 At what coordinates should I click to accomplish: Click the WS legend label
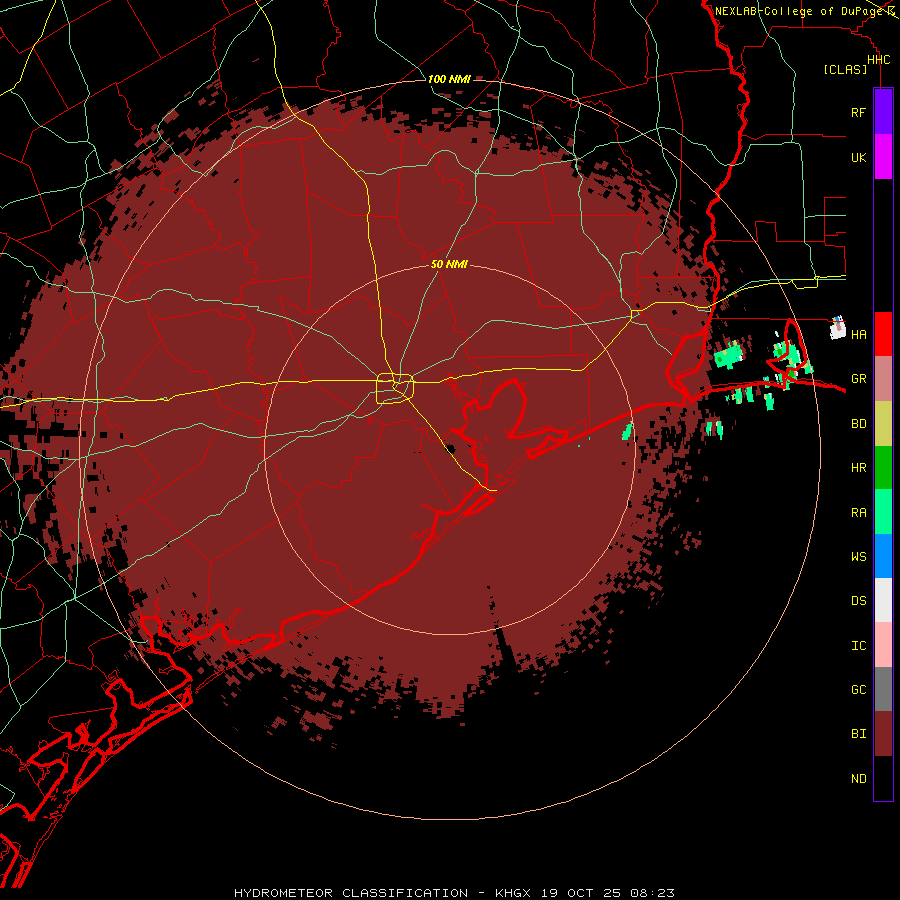coord(858,556)
